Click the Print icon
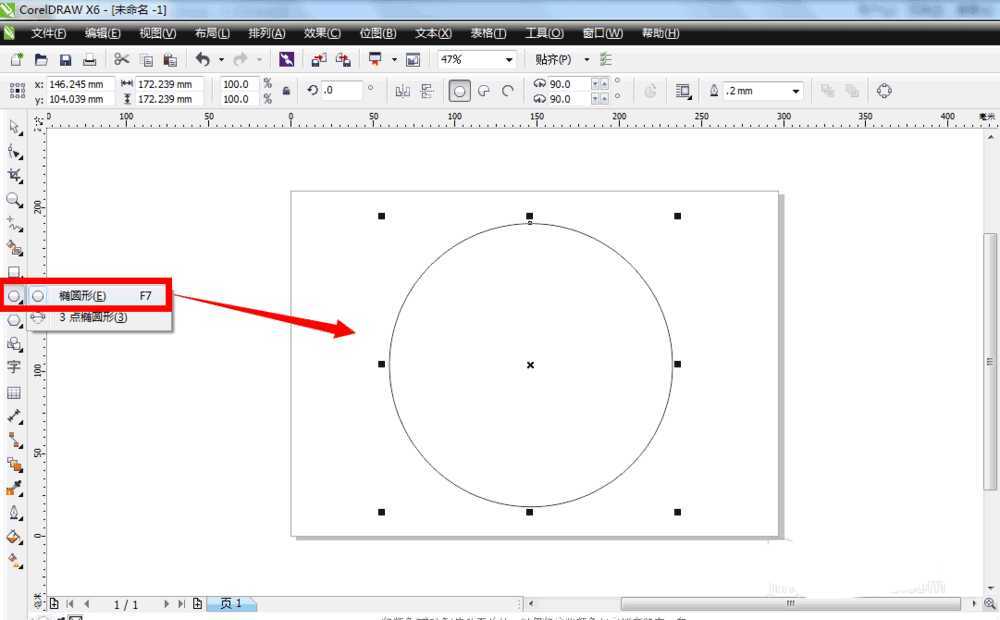The image size is (1000, 620). click(x=89, y=60)
